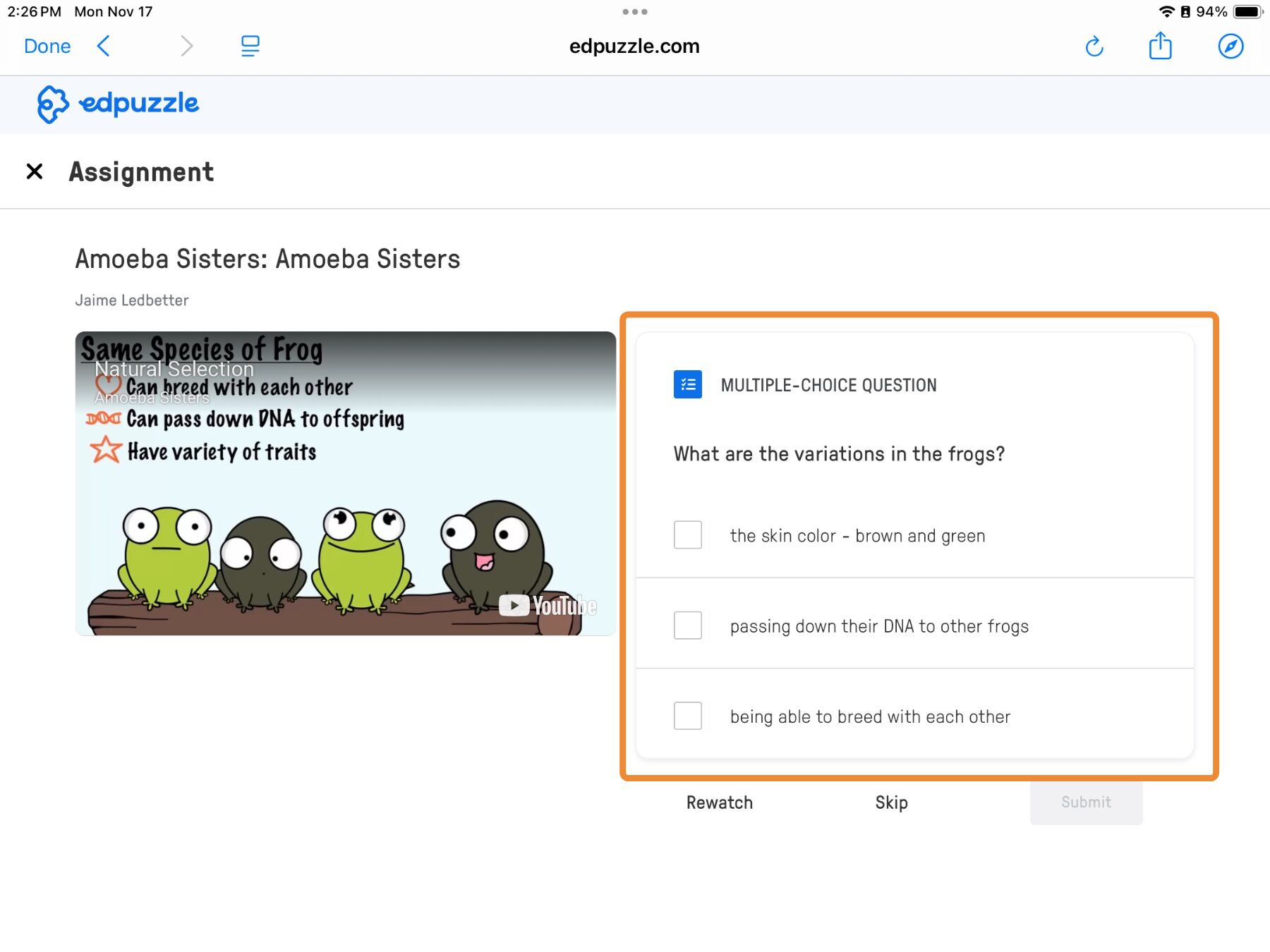Skip the current question
1270x952 pixels.
click(x=891, y=802)
